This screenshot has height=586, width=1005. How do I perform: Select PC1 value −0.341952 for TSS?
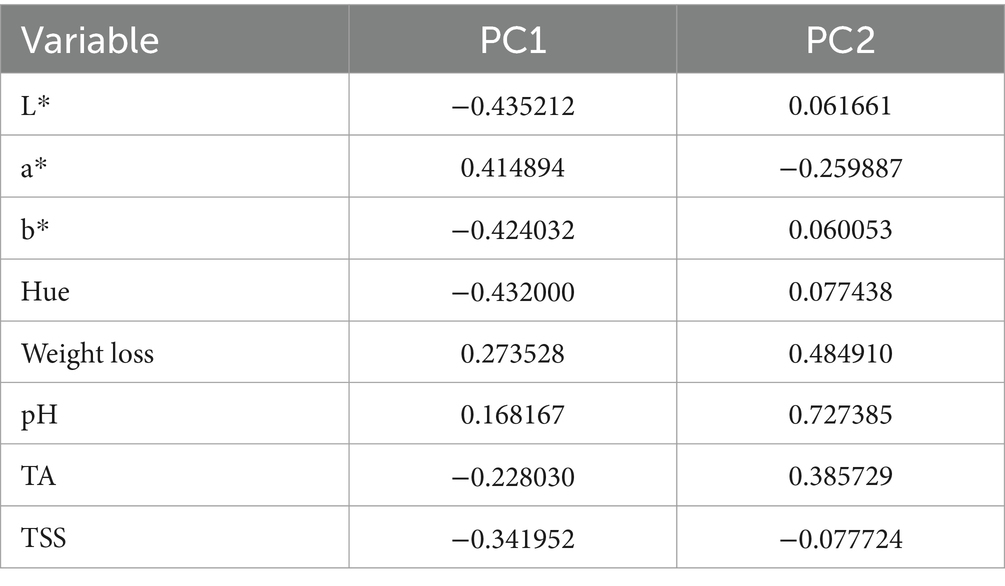click(513, 538)
